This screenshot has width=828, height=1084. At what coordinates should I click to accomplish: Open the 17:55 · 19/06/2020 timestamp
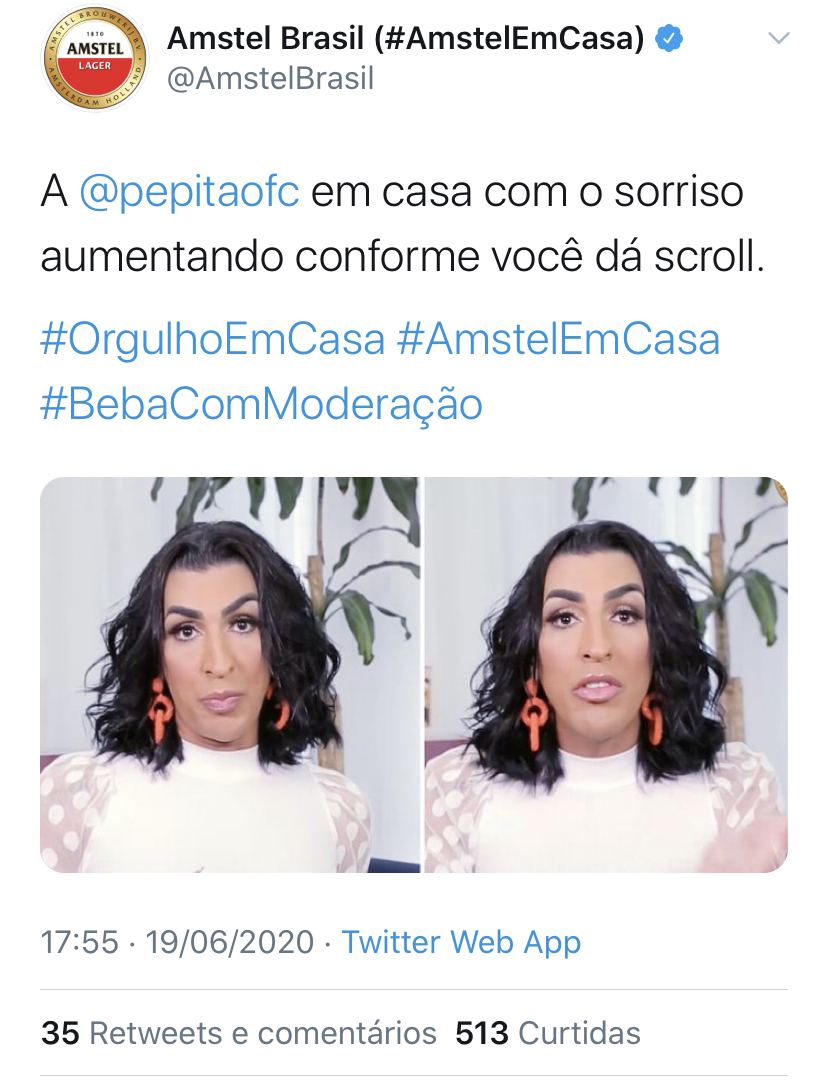pyautogui.click(x=178, y=943)
